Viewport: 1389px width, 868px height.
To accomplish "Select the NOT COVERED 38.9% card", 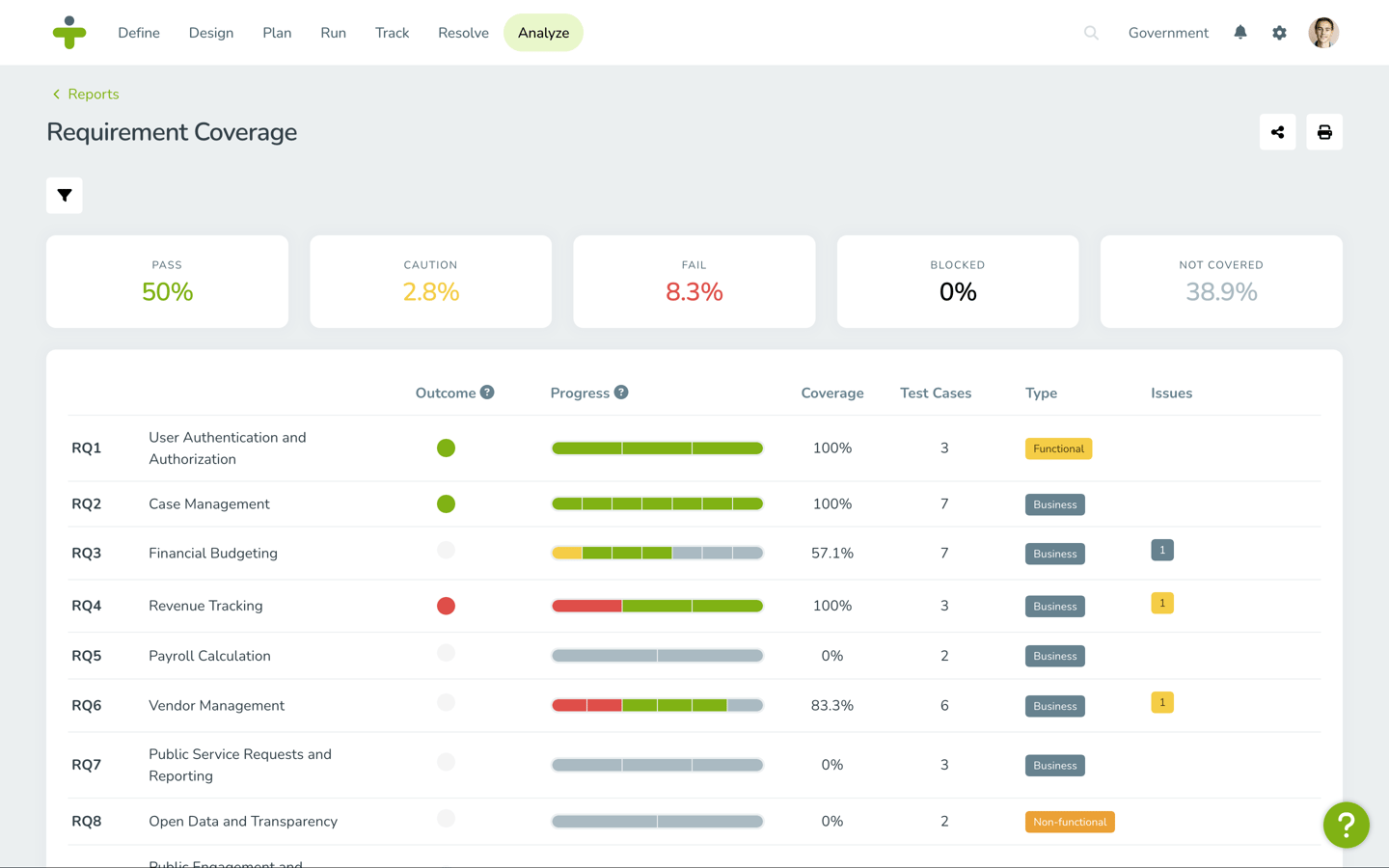I will click(x=1221, y=282).
